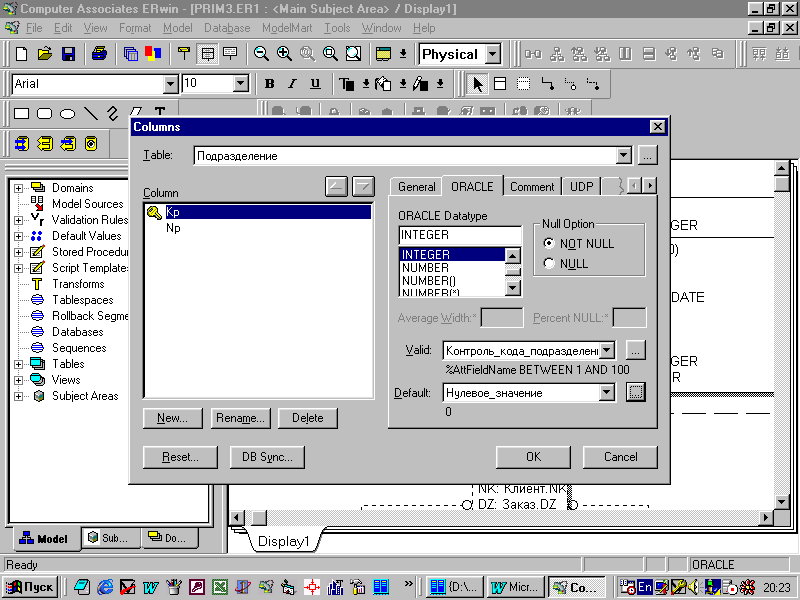Pick the ellipse drawing shape
This screenshot has width=800, height=600.
(67, 113)
